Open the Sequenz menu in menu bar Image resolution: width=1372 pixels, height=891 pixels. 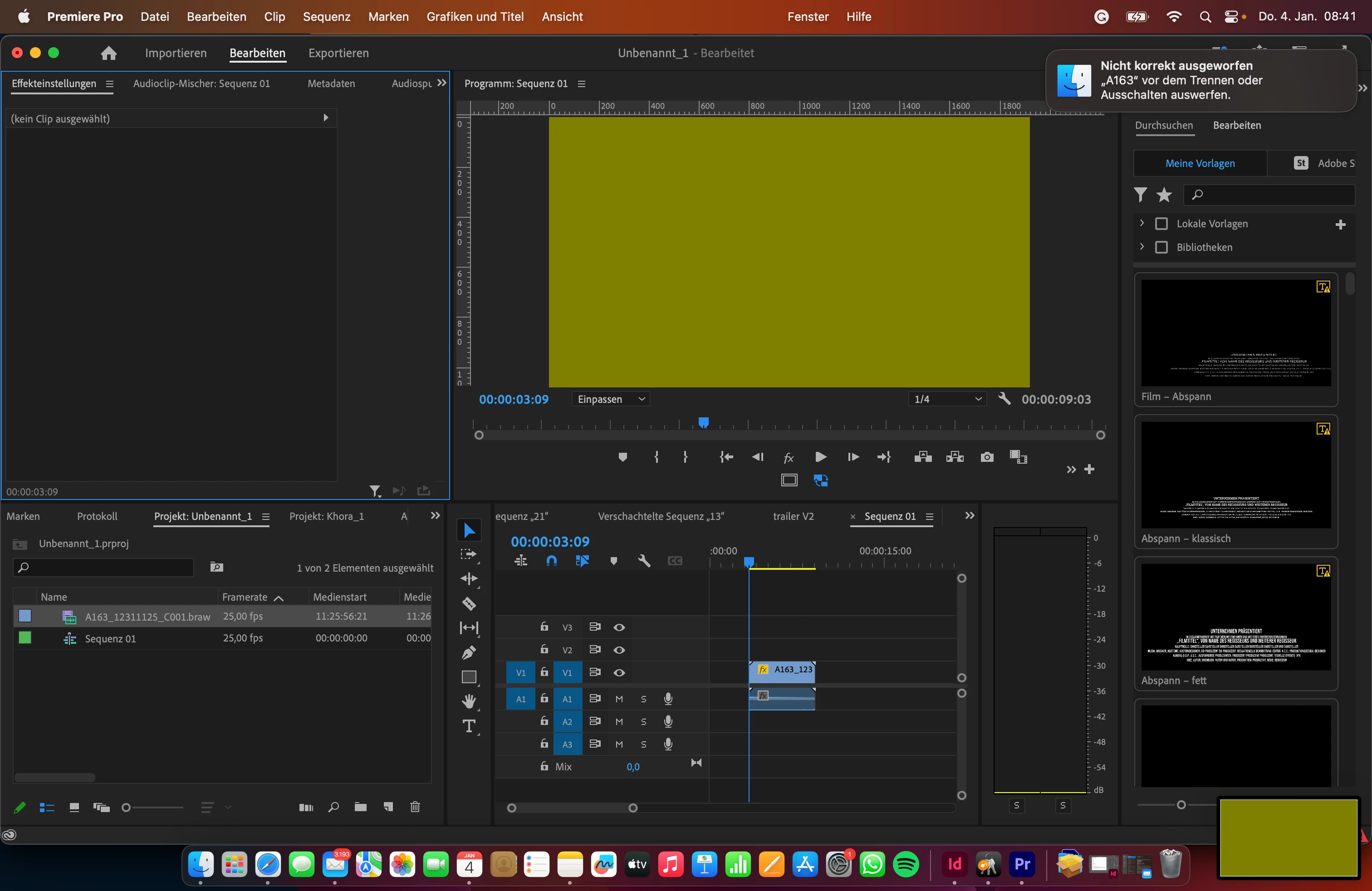(x=326, y=16)
